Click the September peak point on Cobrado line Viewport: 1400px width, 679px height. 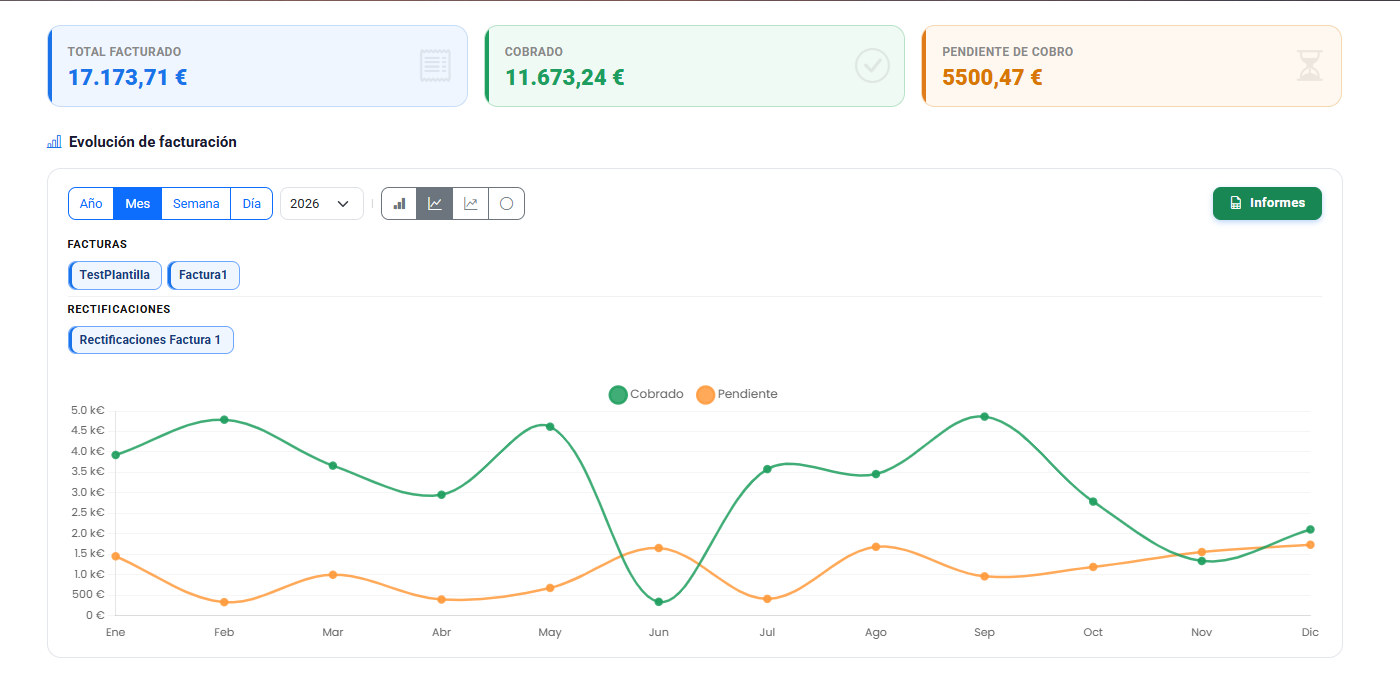click(x=985, y=417)
